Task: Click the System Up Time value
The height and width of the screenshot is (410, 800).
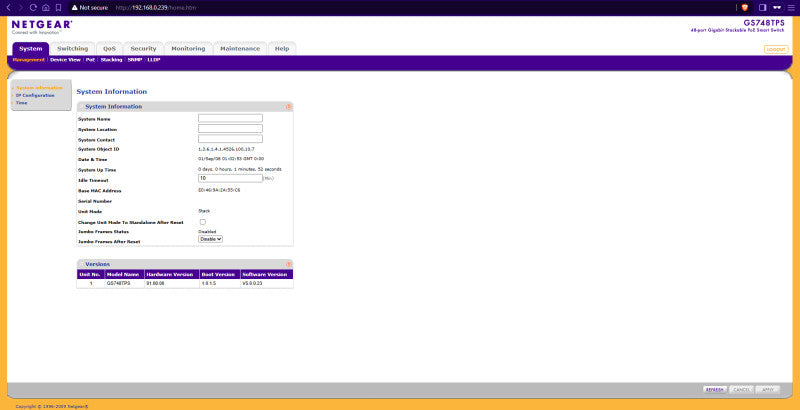Action: pos(240,169)
